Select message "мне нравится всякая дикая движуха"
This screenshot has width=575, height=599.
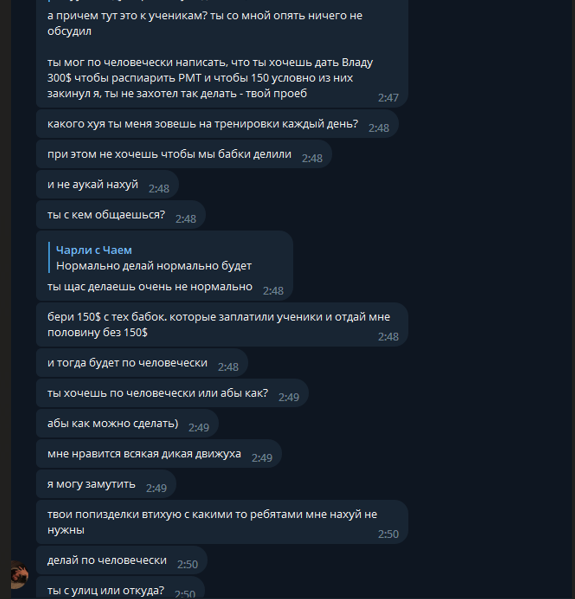point(159,454)
